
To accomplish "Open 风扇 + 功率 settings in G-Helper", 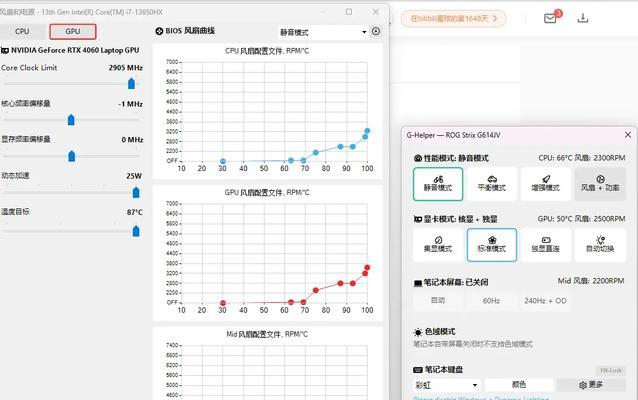I will (x=600, y=184).
